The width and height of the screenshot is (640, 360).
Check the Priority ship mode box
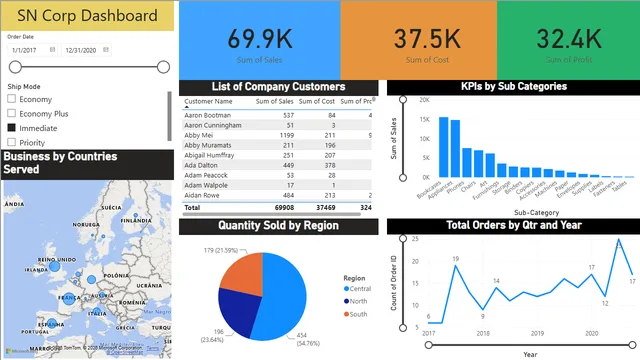[x=11, y=142]
